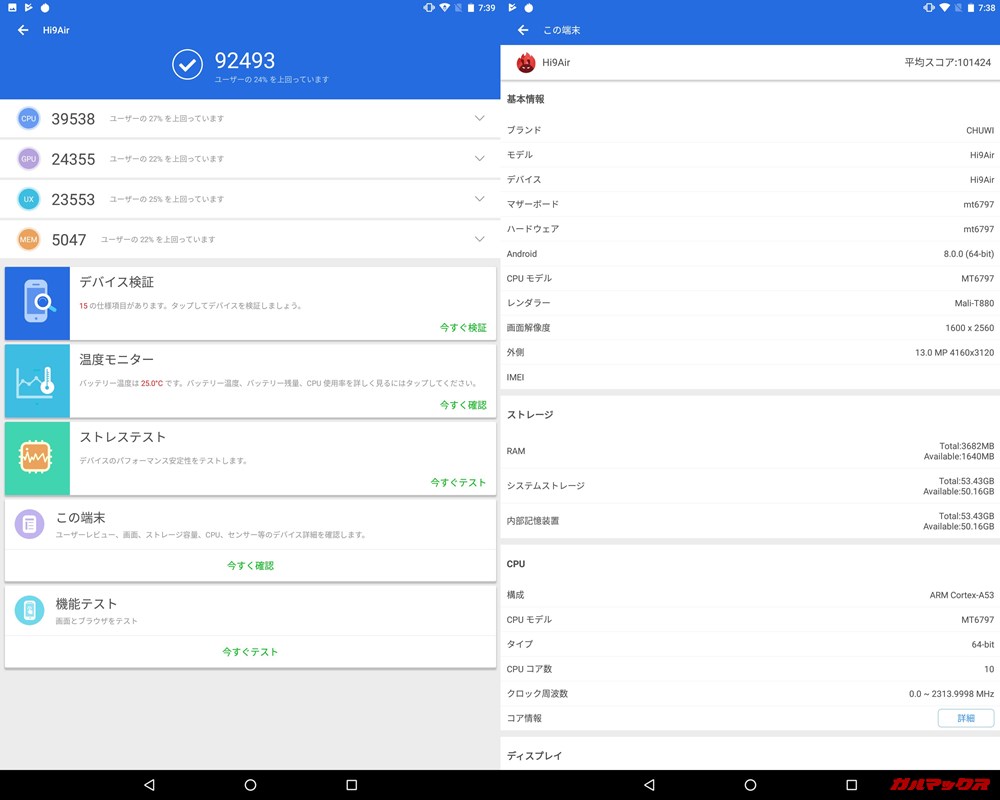
Task: Click the AnTuTu logo beside Hi9Air
Action: 524,62
